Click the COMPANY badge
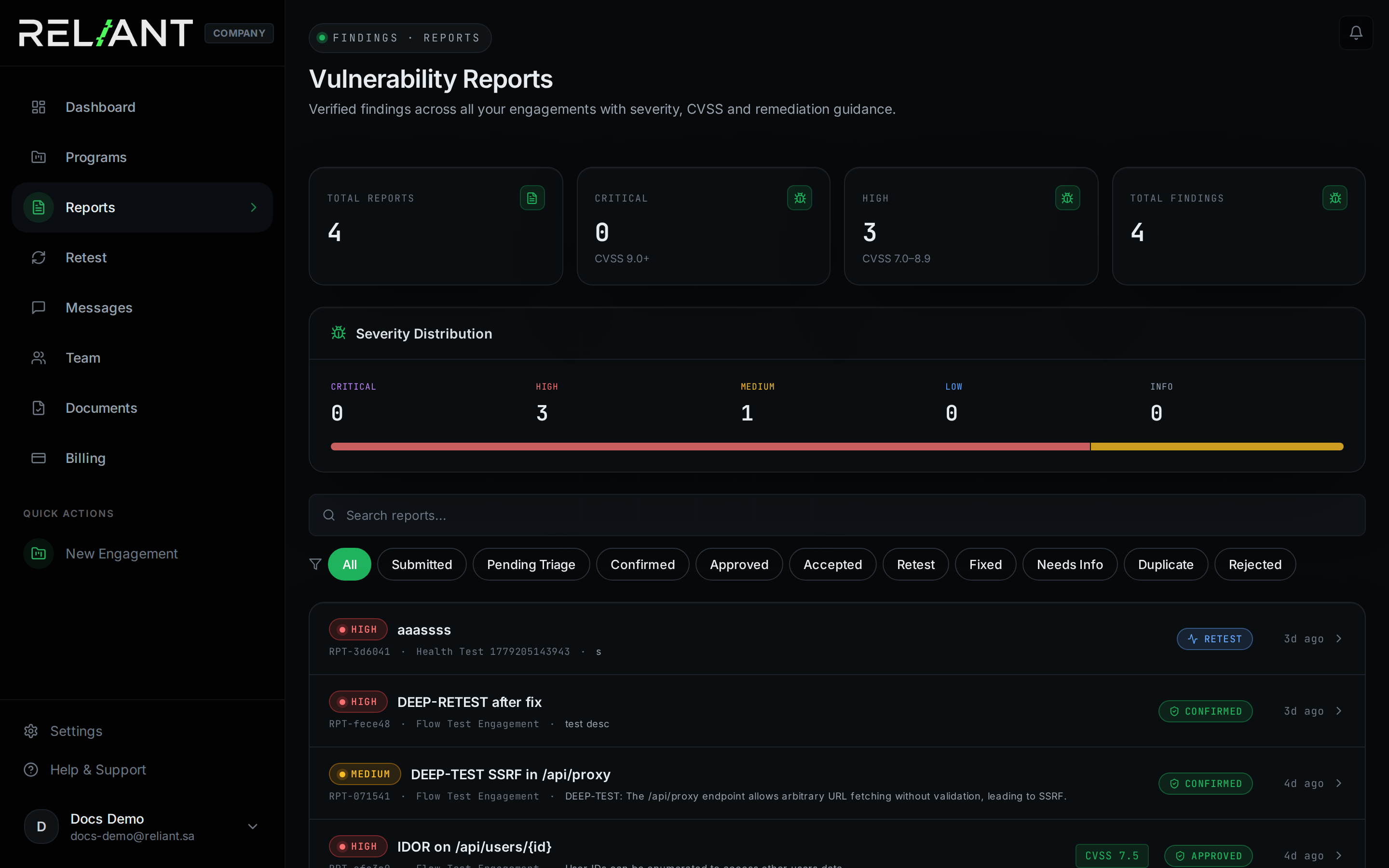This screenshot has width=1389, height=868. click(239, 33)
